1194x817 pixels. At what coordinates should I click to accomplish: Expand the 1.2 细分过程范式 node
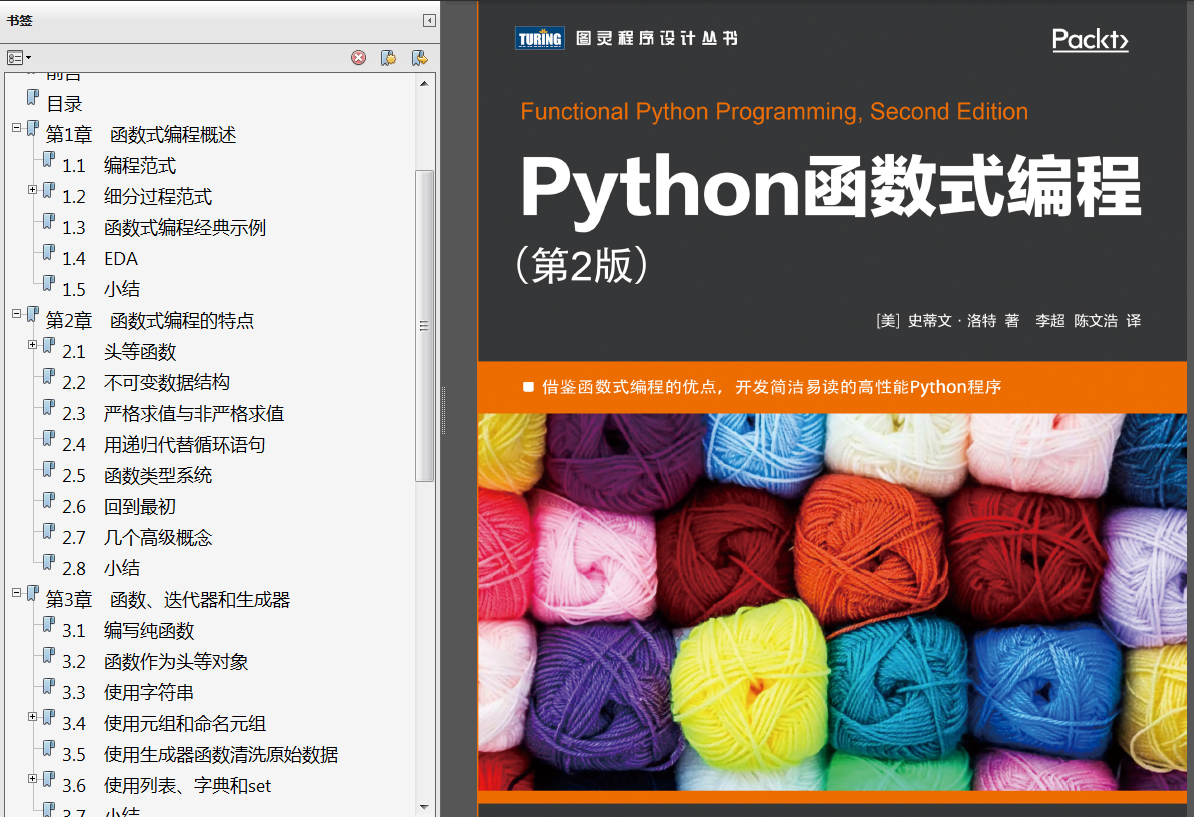(33, 190)
